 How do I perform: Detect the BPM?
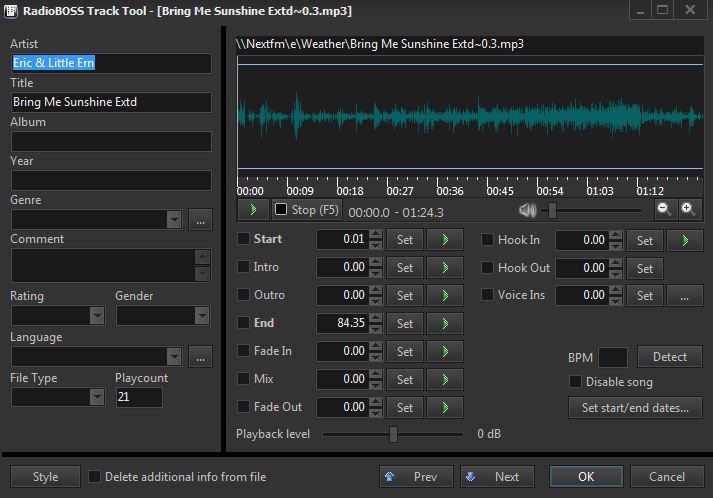tap(670, 357)
